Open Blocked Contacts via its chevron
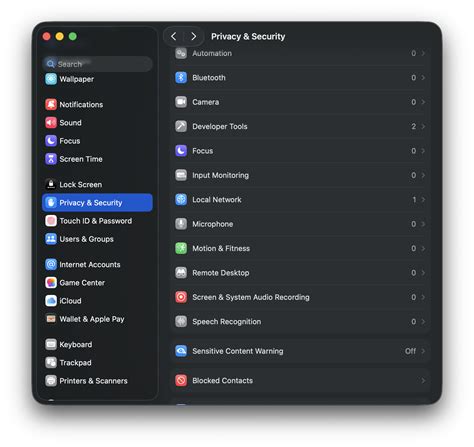 [x=423, y=380]
